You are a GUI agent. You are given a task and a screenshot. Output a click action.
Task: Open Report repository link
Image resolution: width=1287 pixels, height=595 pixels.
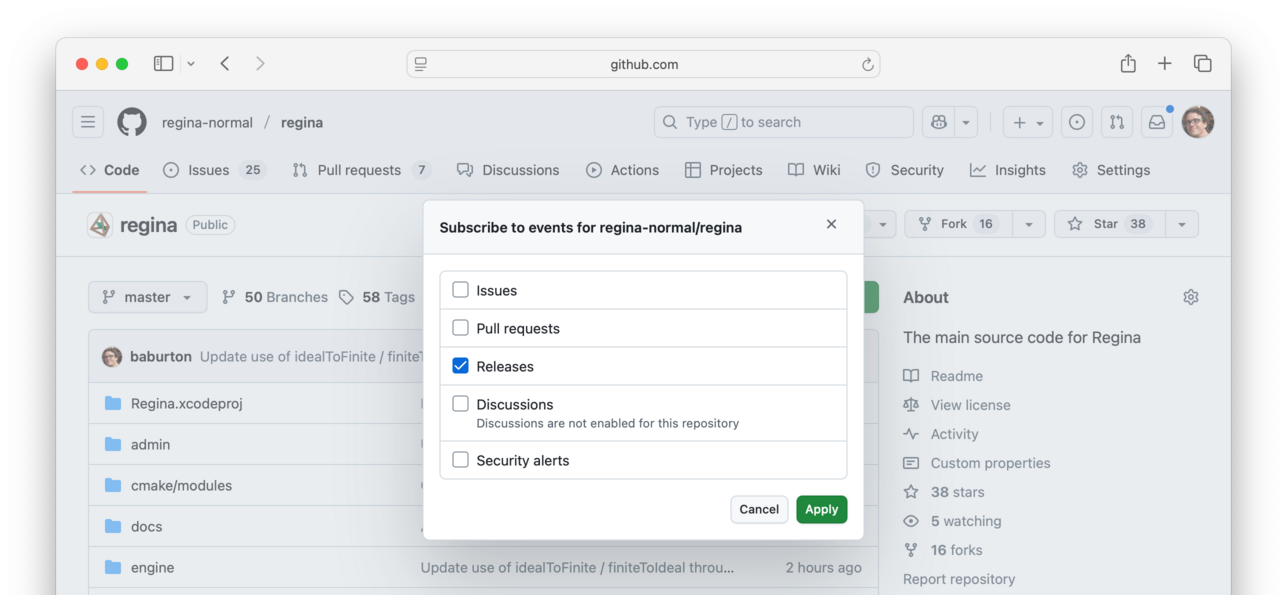959,579
